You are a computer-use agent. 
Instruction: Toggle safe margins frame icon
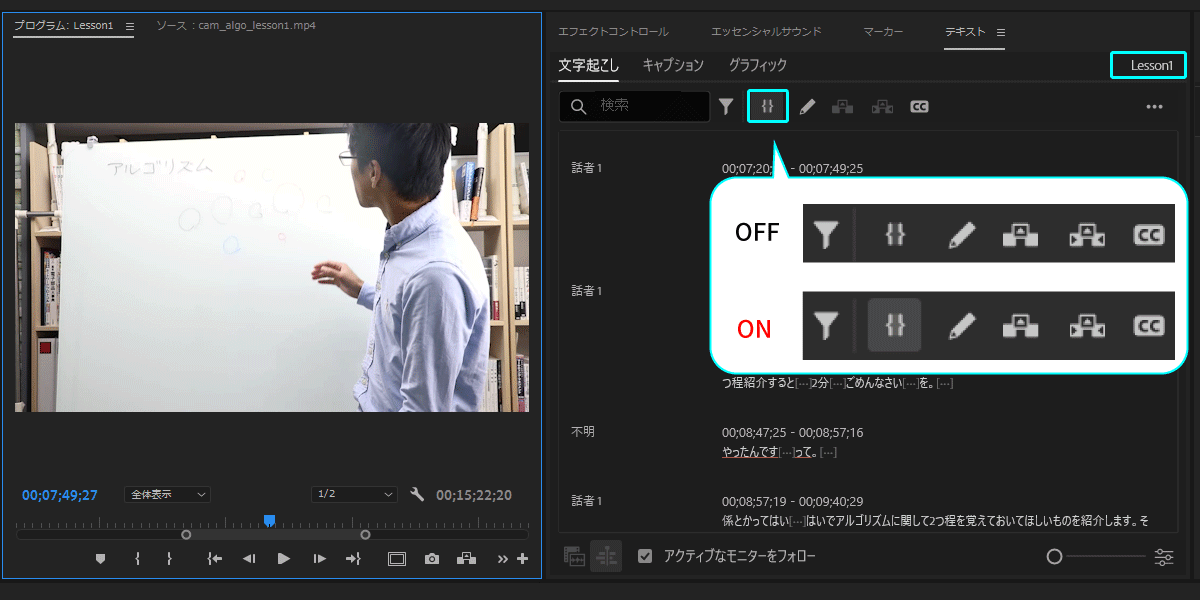pos(397,559)
